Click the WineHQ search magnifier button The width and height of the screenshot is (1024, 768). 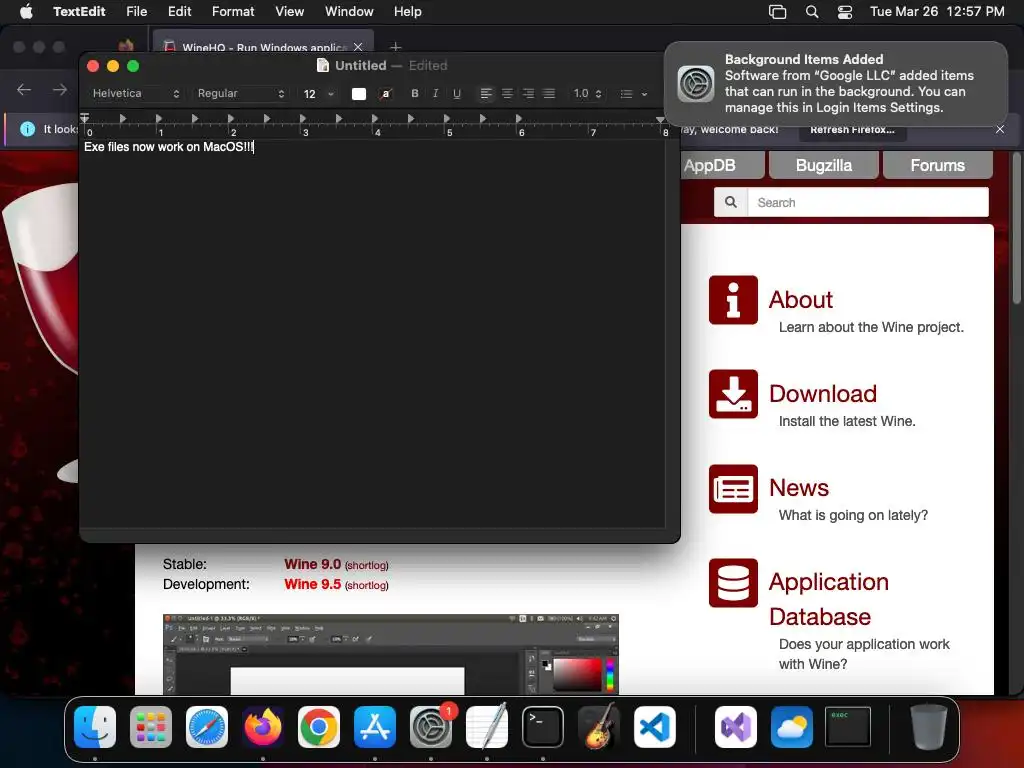point(731,202)
